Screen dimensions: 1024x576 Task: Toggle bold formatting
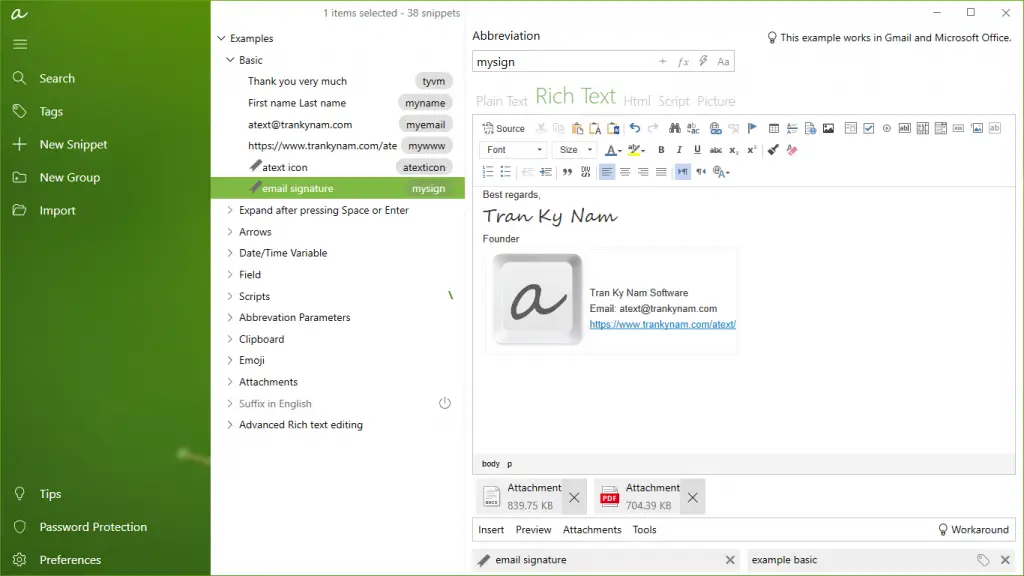coord(661,150)
